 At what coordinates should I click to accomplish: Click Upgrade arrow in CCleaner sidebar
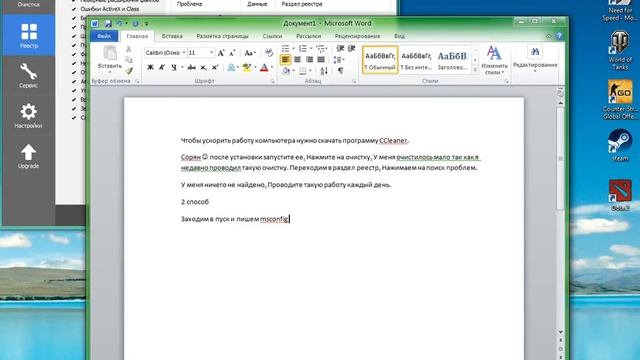(29, 156)
